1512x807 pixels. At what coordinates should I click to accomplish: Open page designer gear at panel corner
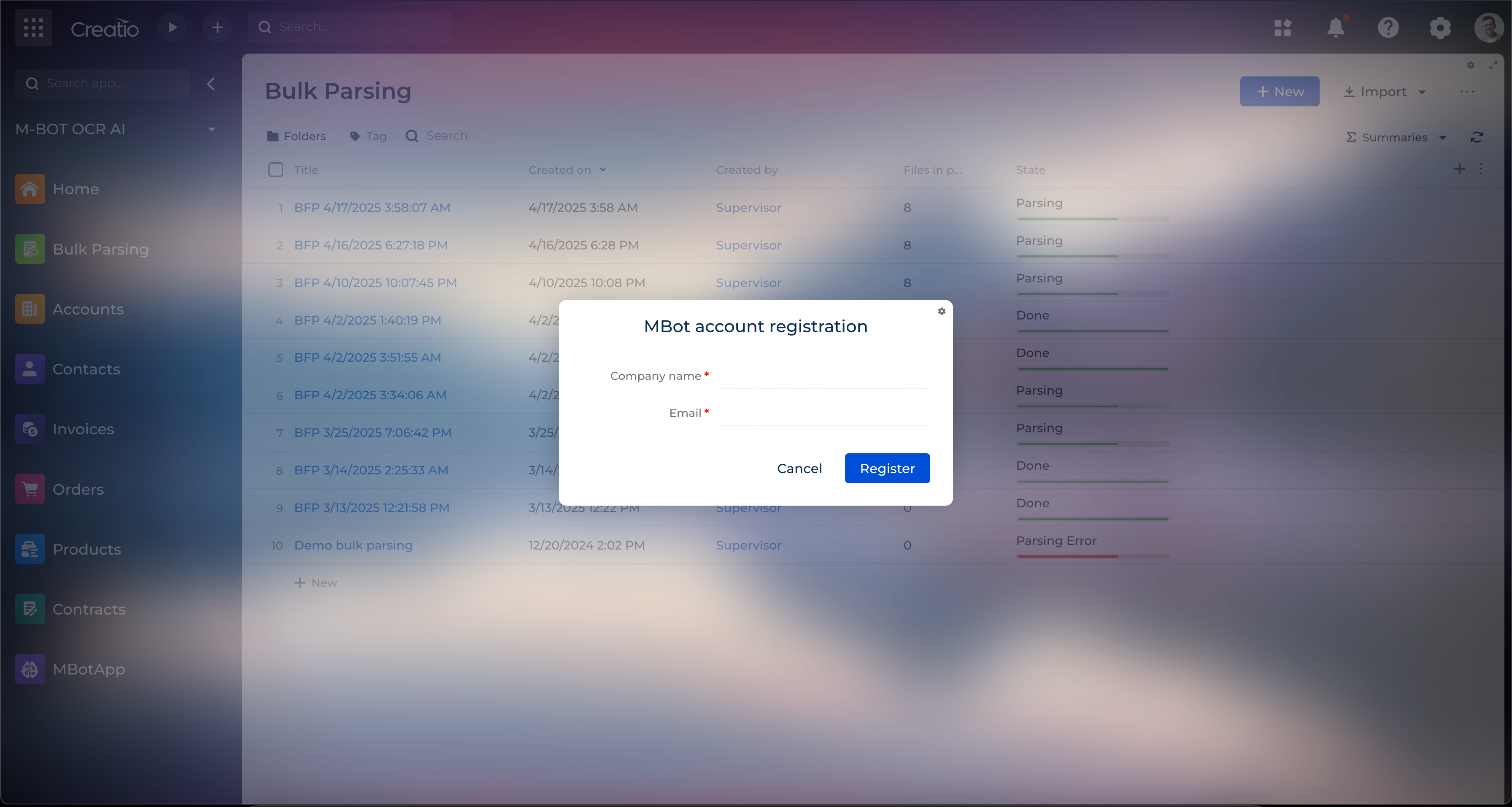[x=1471, y=65]
